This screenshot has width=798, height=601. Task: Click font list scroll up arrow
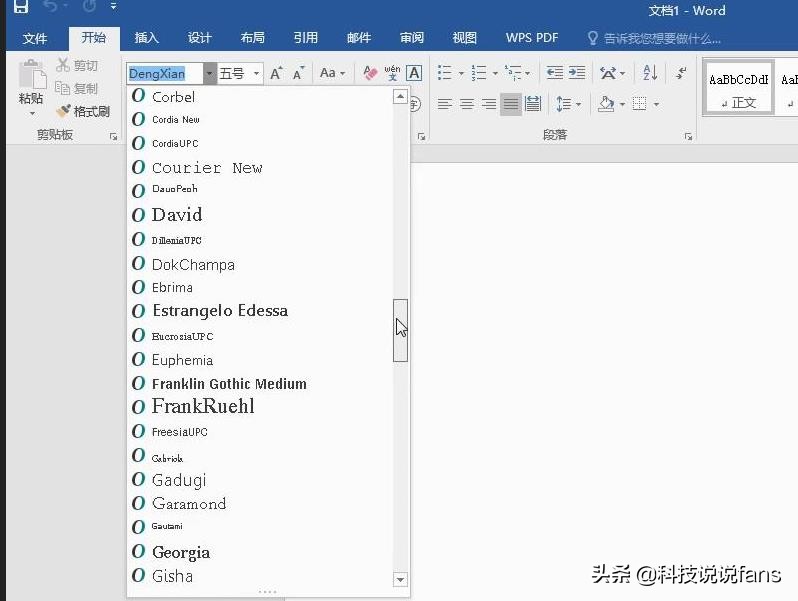(401, 96)
